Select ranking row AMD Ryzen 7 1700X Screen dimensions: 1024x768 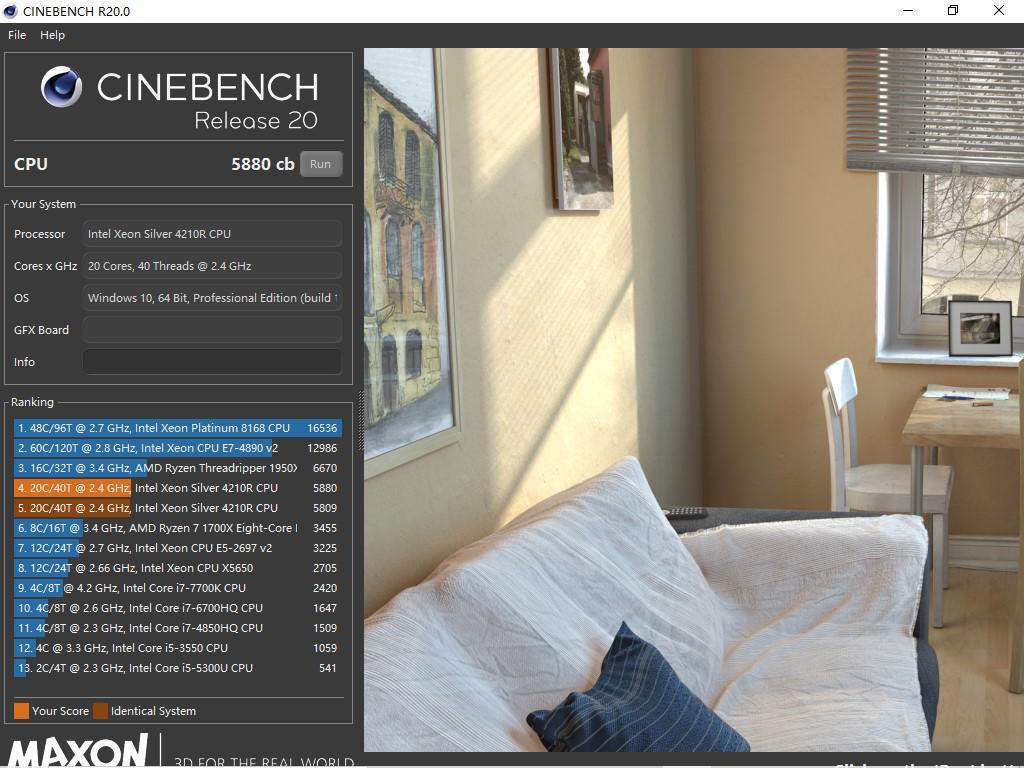(178, 528)
